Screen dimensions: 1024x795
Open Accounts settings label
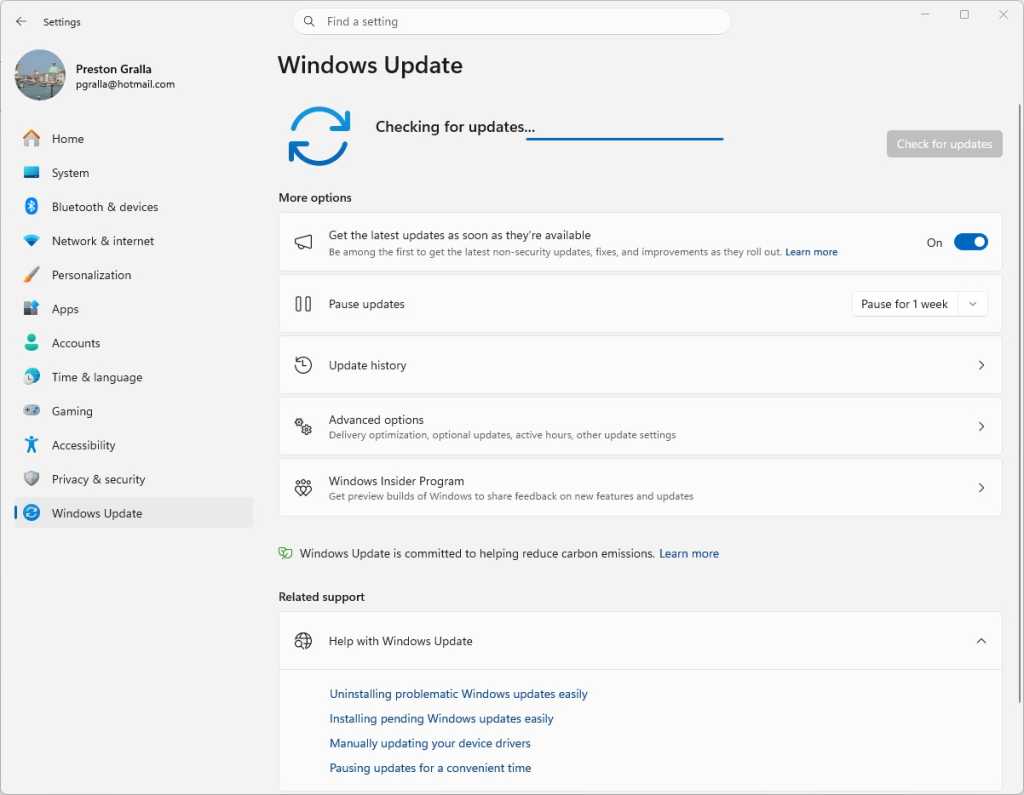tap(76, 343)
